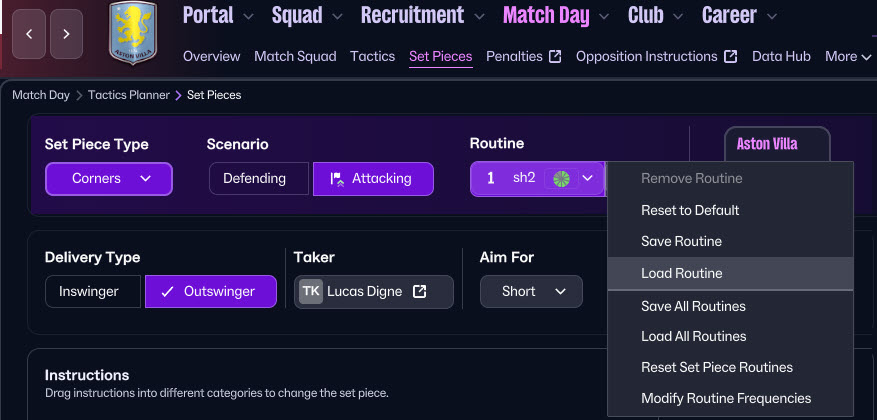Screen dimensions: 877x420
Task: Click the TK taker badge
Action: pyautogui.click(x=311, y=292)
